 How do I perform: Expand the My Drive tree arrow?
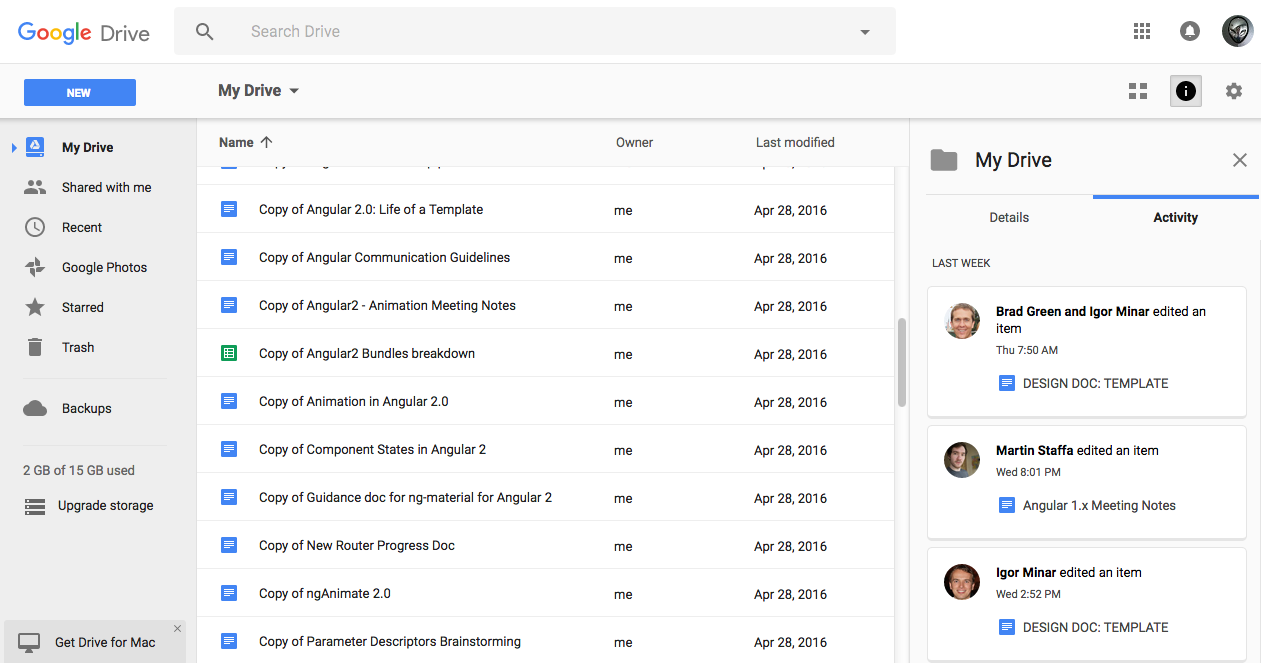[14, 148]
